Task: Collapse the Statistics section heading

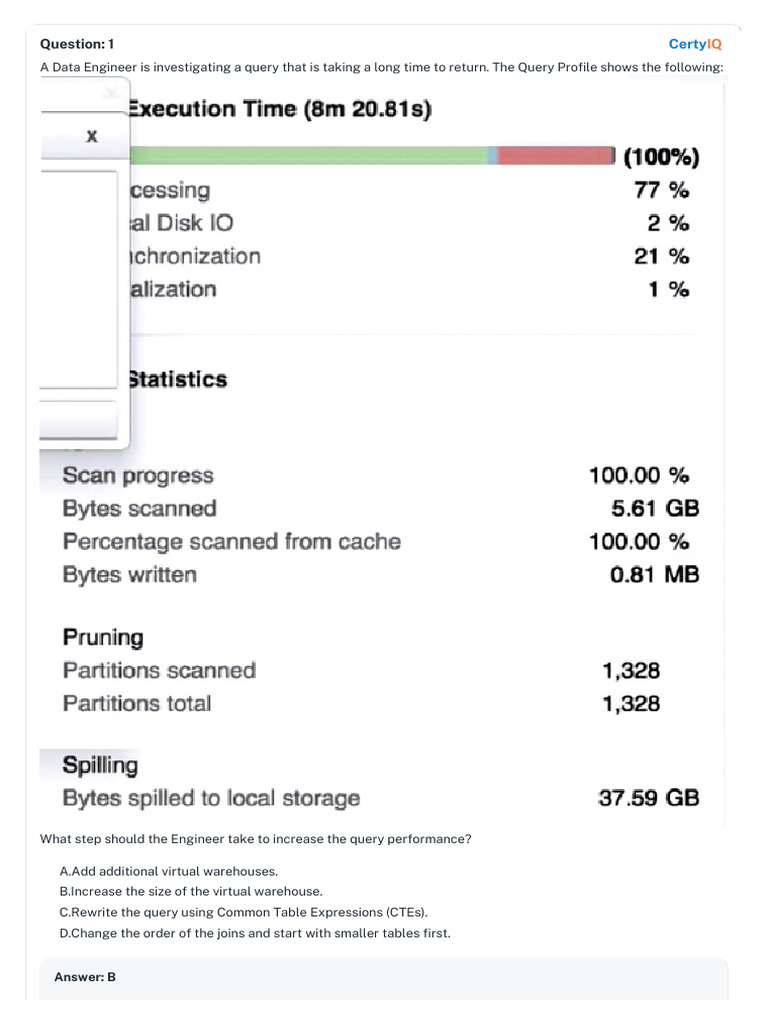Action: click(177, 380)
